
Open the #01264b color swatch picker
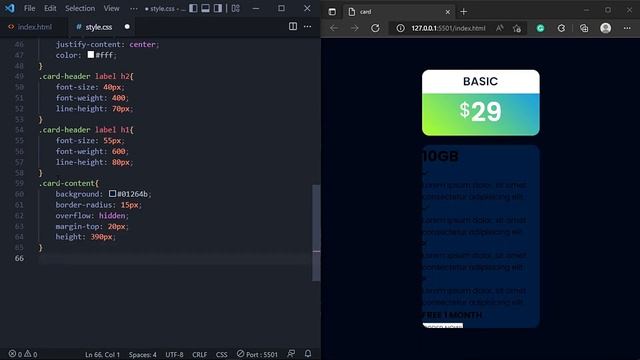(112, 193)
